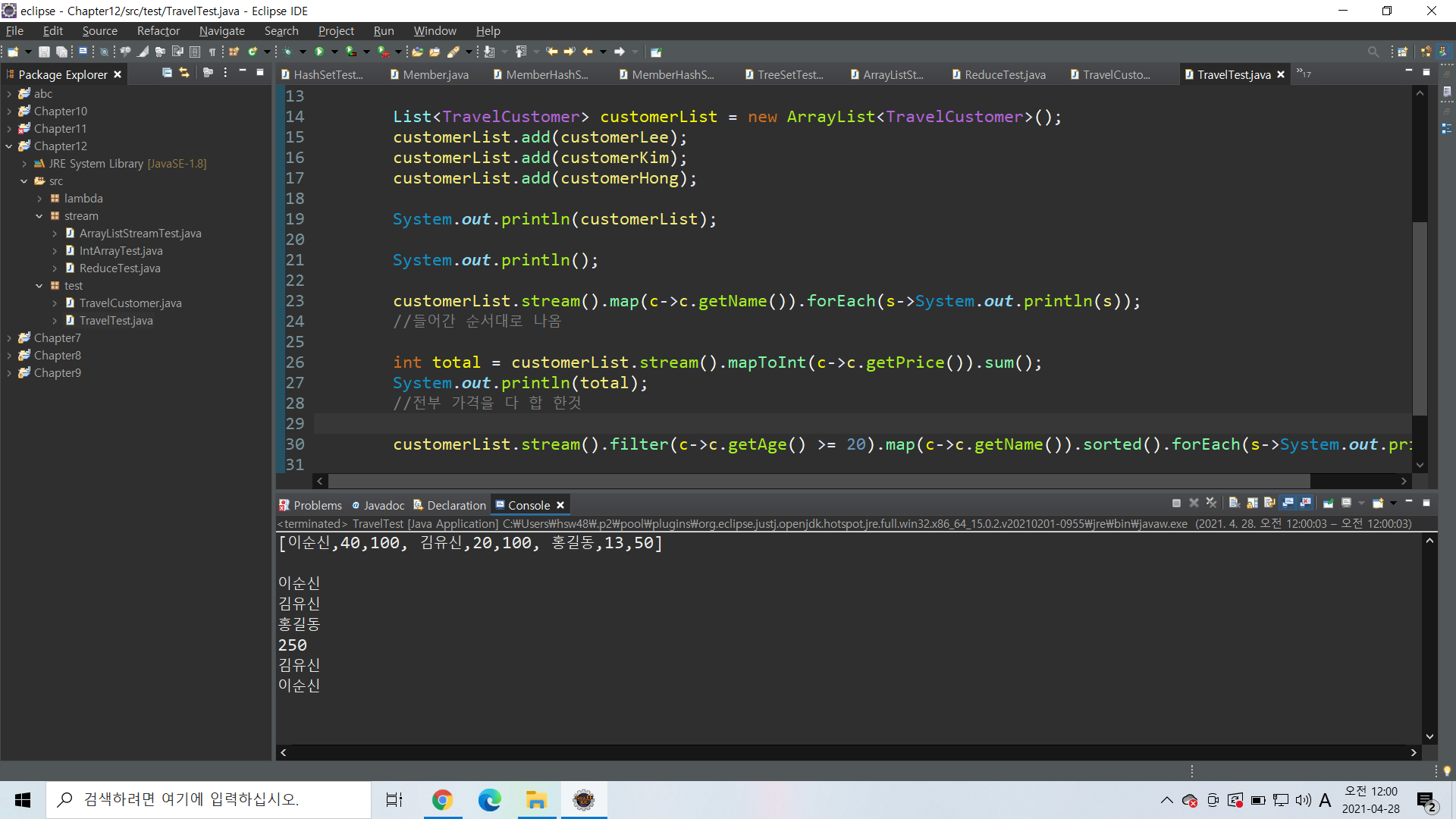The height and width of the screenshot is (819, 1456).
Task: Click the green Run button in toolbar
Action: [319, 52]
